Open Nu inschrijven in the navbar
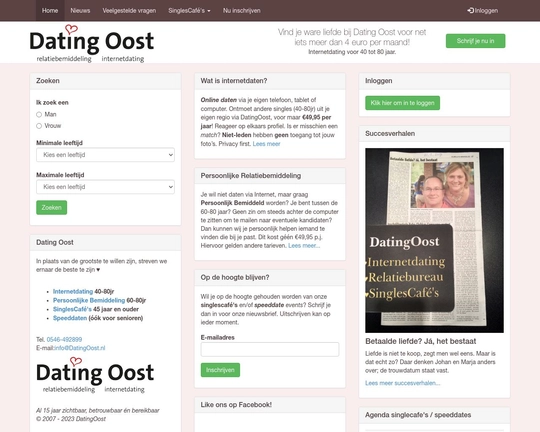 (241, 11)
